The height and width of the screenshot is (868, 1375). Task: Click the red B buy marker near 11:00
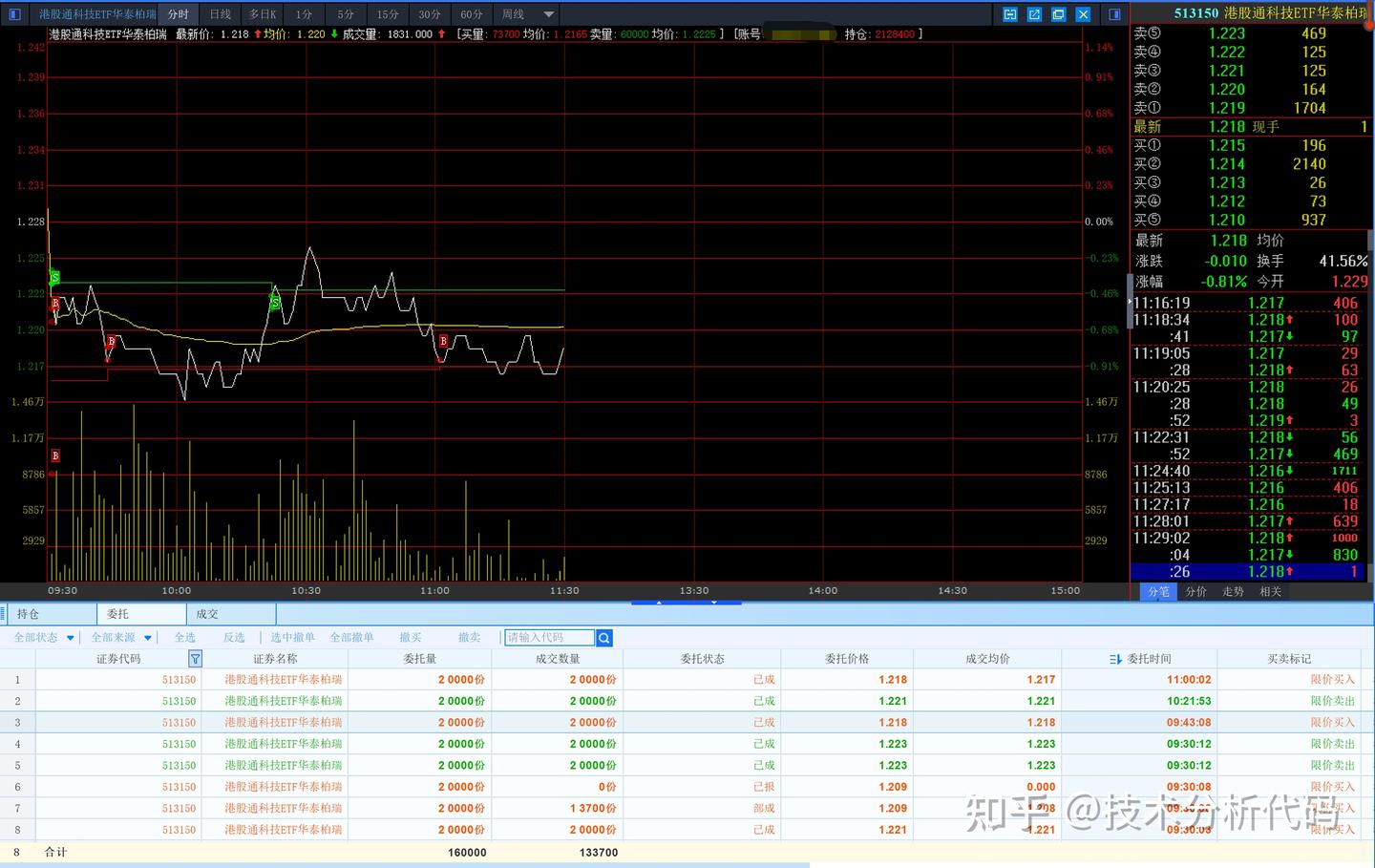tap(443, 341)
